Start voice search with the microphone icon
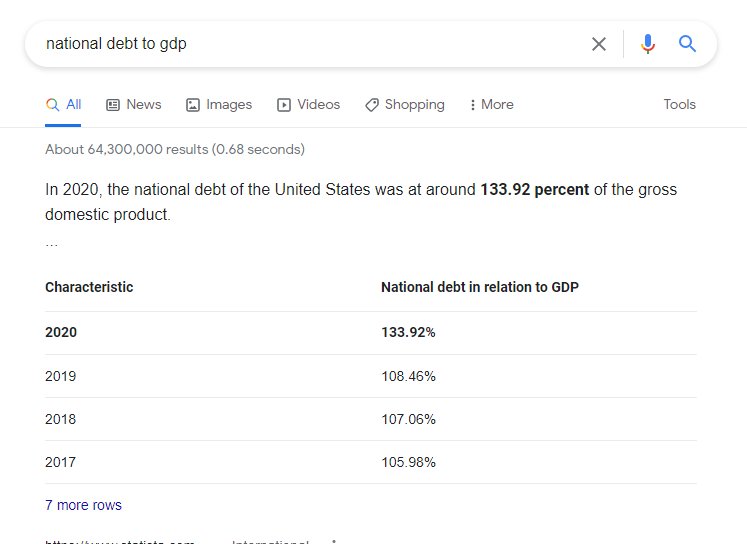Screen dimensions: 747x544 (x=647, y=44)
